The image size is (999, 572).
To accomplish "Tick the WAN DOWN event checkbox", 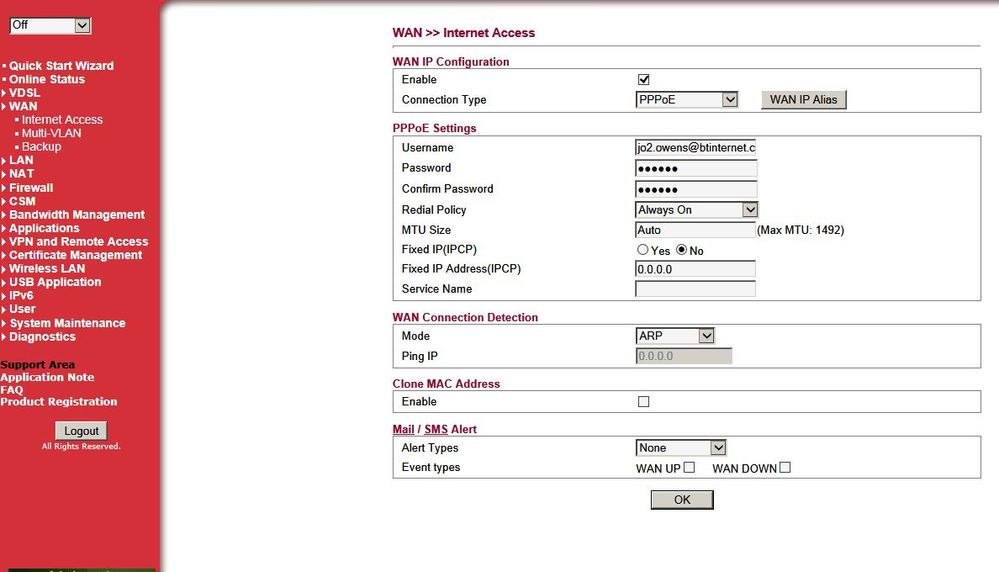I will click(785, 467).
